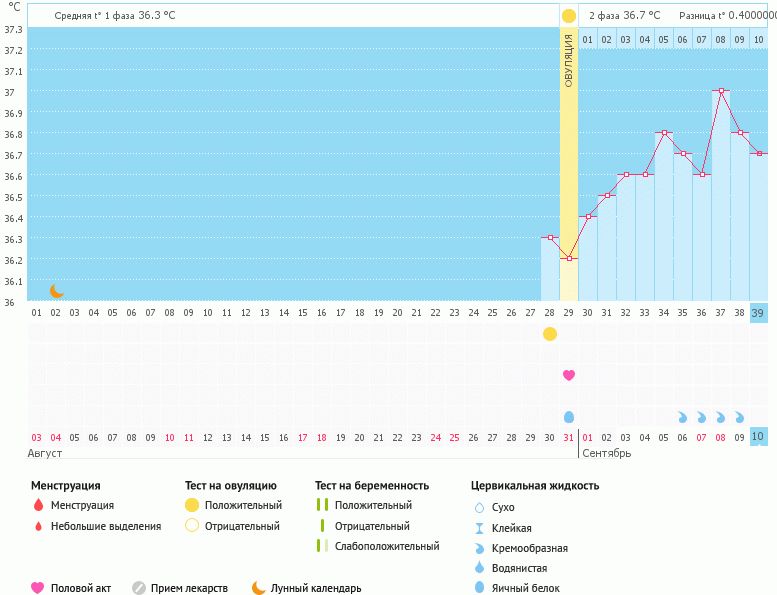Click the green Положительный pregnancy test legend icon

tap(322, 506)
